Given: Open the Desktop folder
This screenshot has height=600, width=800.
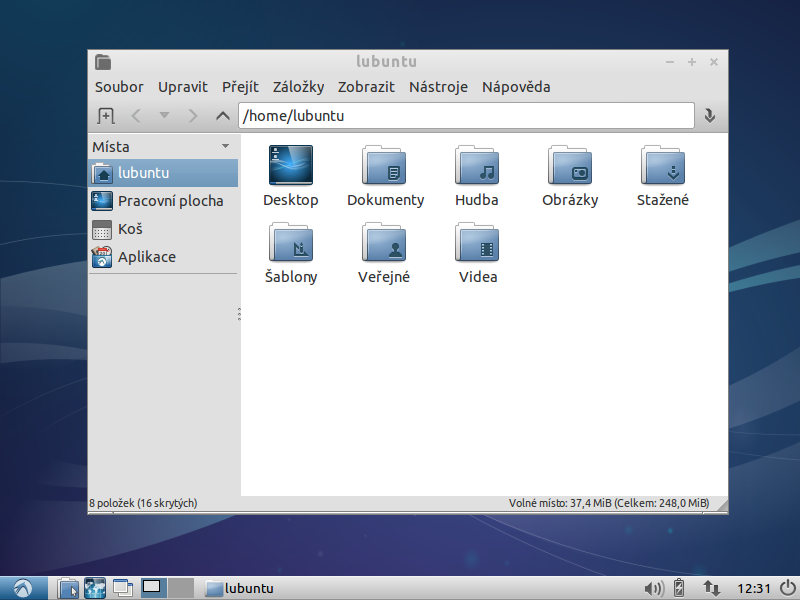Looking at the screenshot, I should [x=290, y=167].
